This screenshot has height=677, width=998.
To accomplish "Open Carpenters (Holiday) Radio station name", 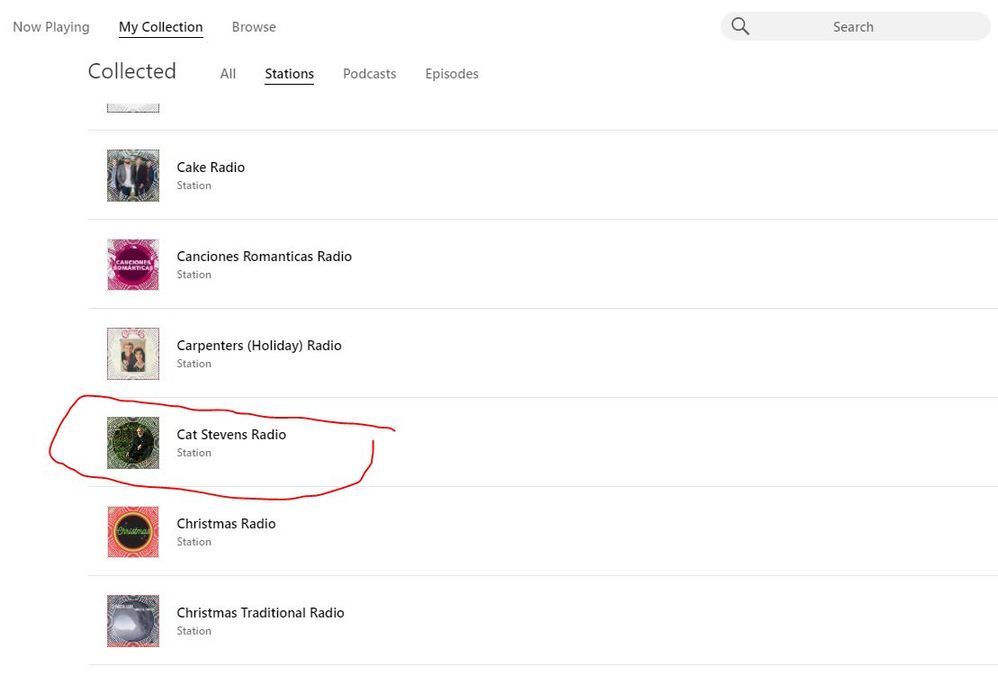I will (259, 345).
